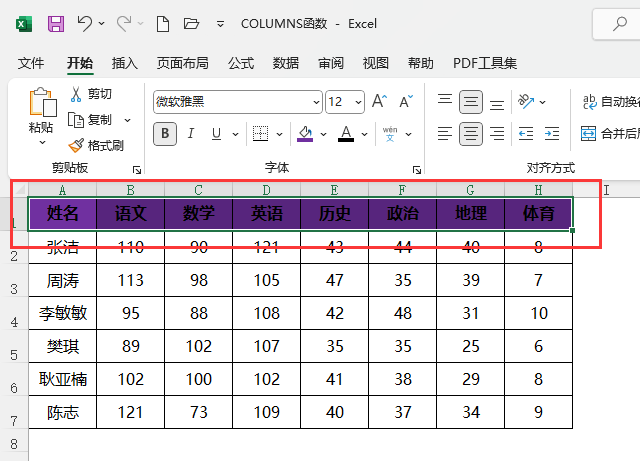Toggle align left
The height and width of the screenshot is (461, 640).
(445, 134)
